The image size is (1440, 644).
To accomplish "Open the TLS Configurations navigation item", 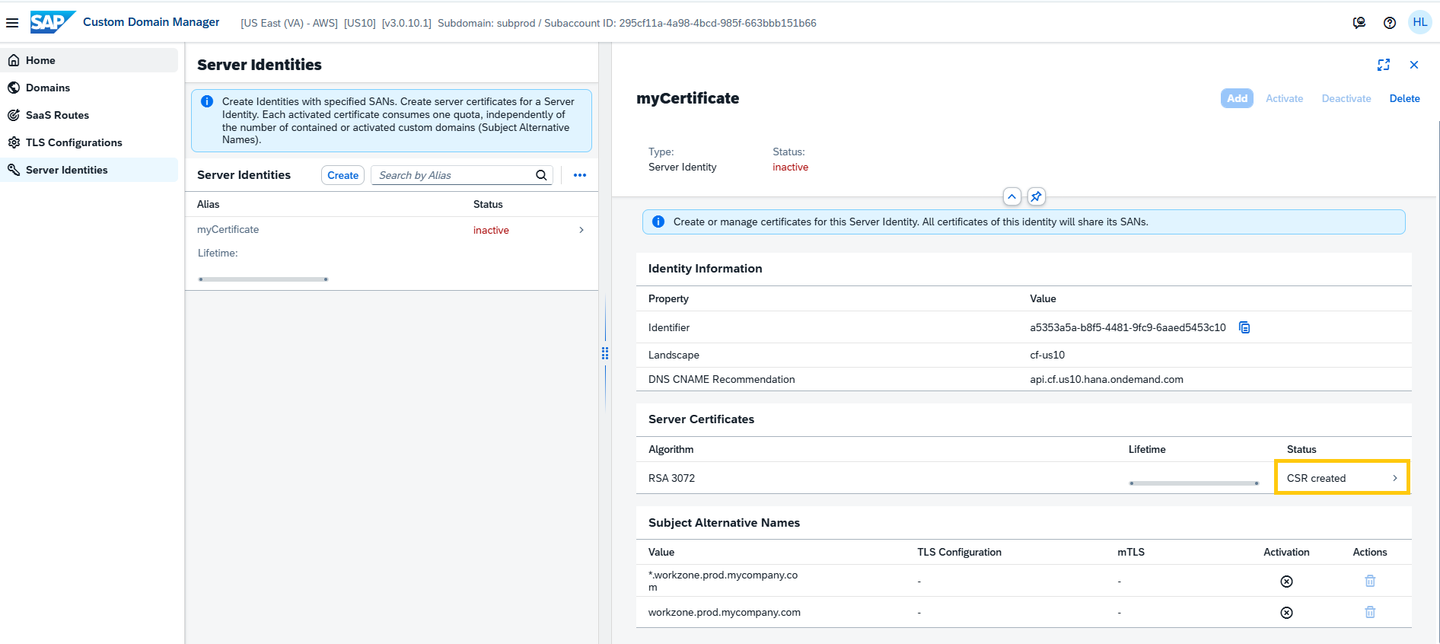I will (x=89, y=142).
